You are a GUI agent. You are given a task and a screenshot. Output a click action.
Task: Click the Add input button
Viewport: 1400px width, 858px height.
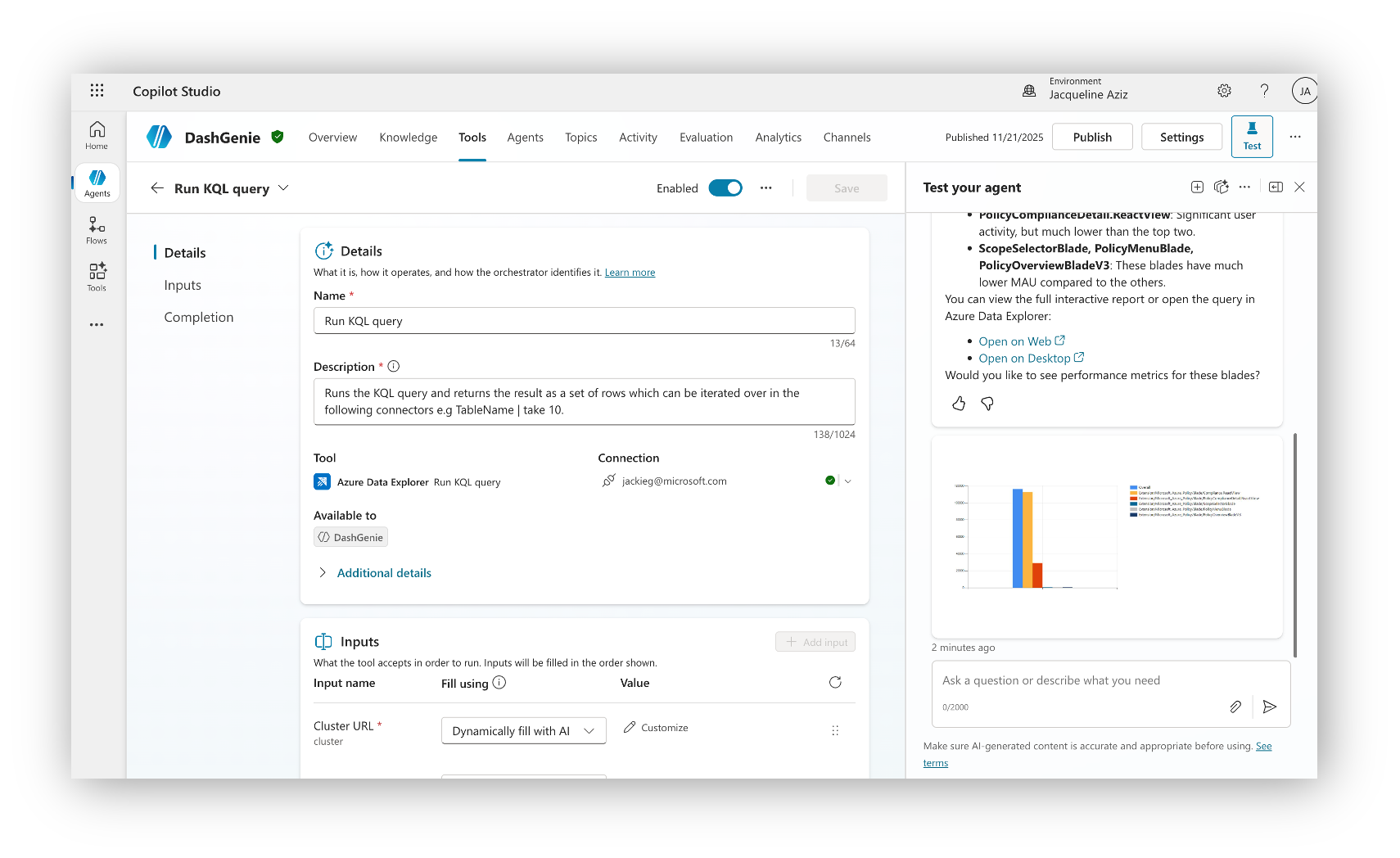click(815, 642)
